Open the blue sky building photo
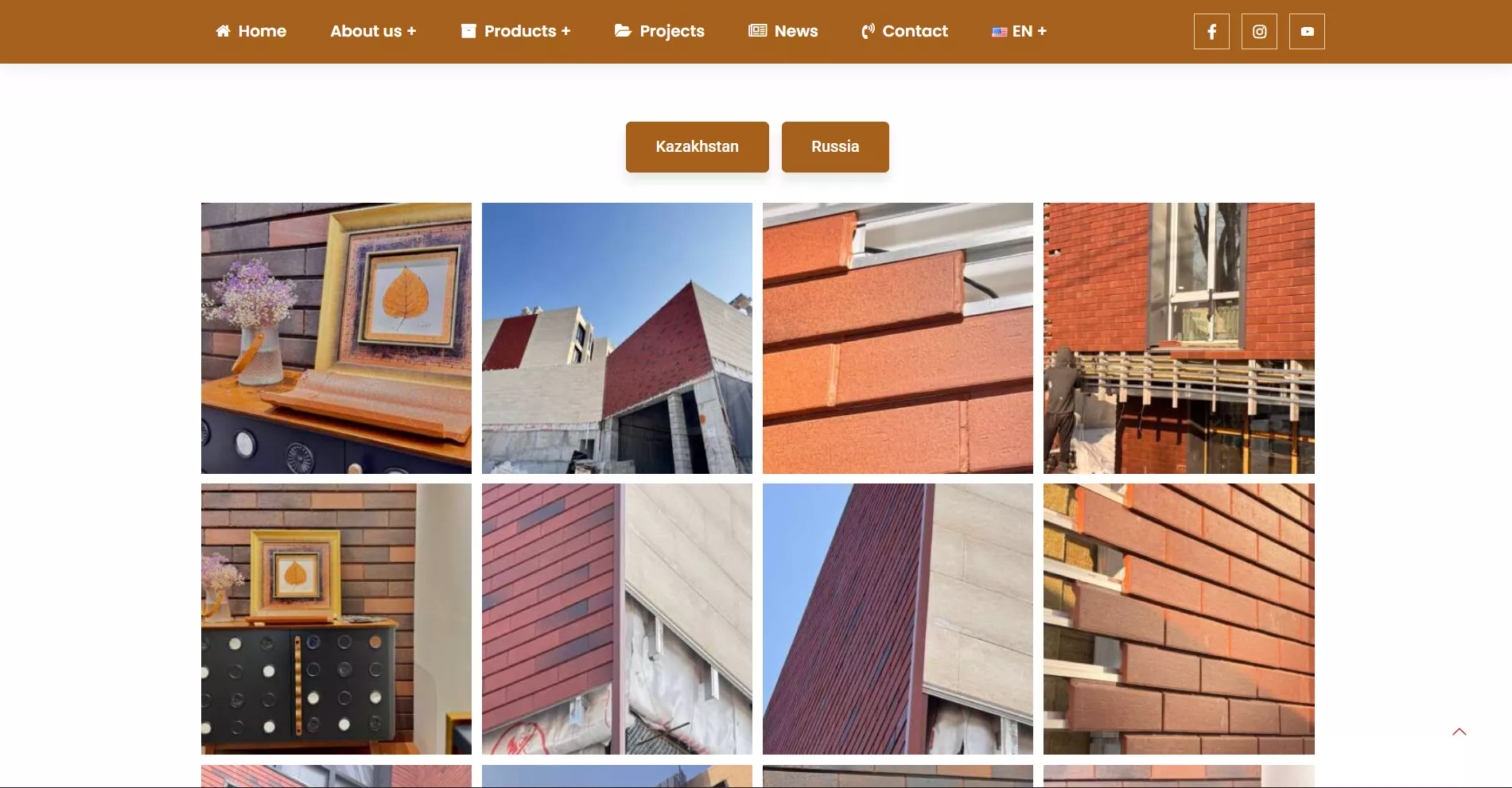The image size is (1512, 788). click(x=617, y=338)
